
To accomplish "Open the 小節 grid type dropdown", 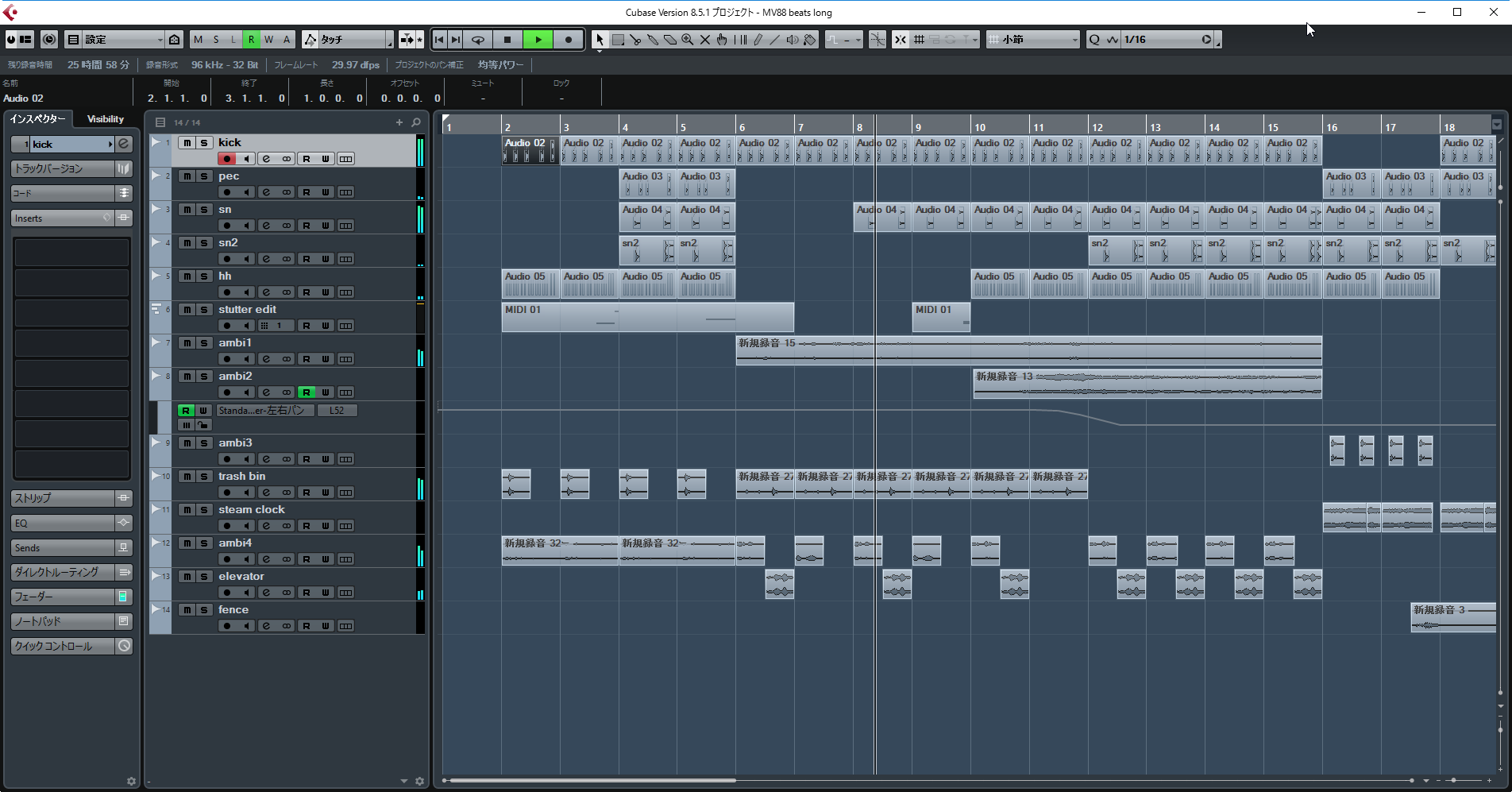I will click(x=1033, y=40).
